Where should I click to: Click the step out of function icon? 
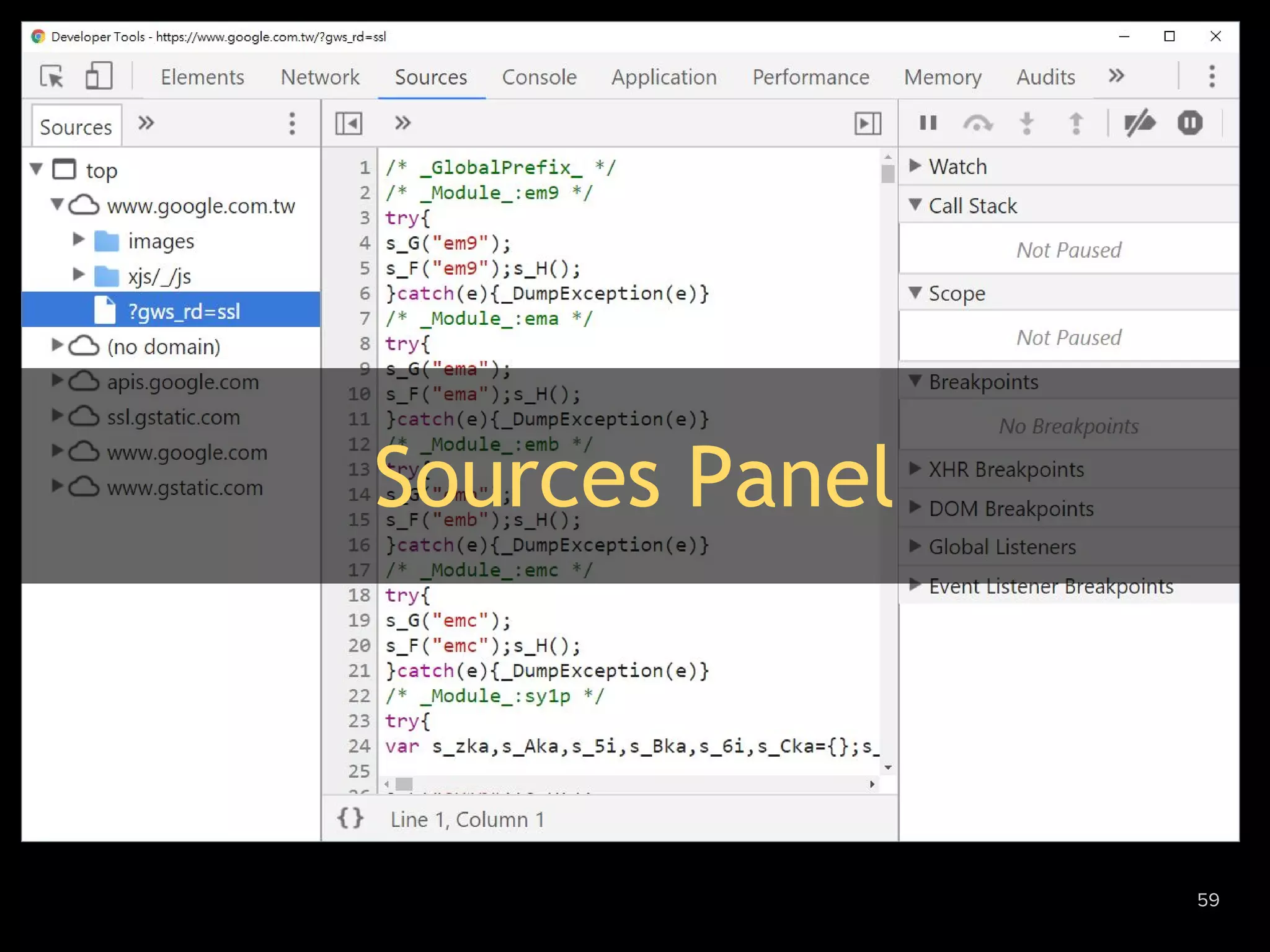point(1077,123)
